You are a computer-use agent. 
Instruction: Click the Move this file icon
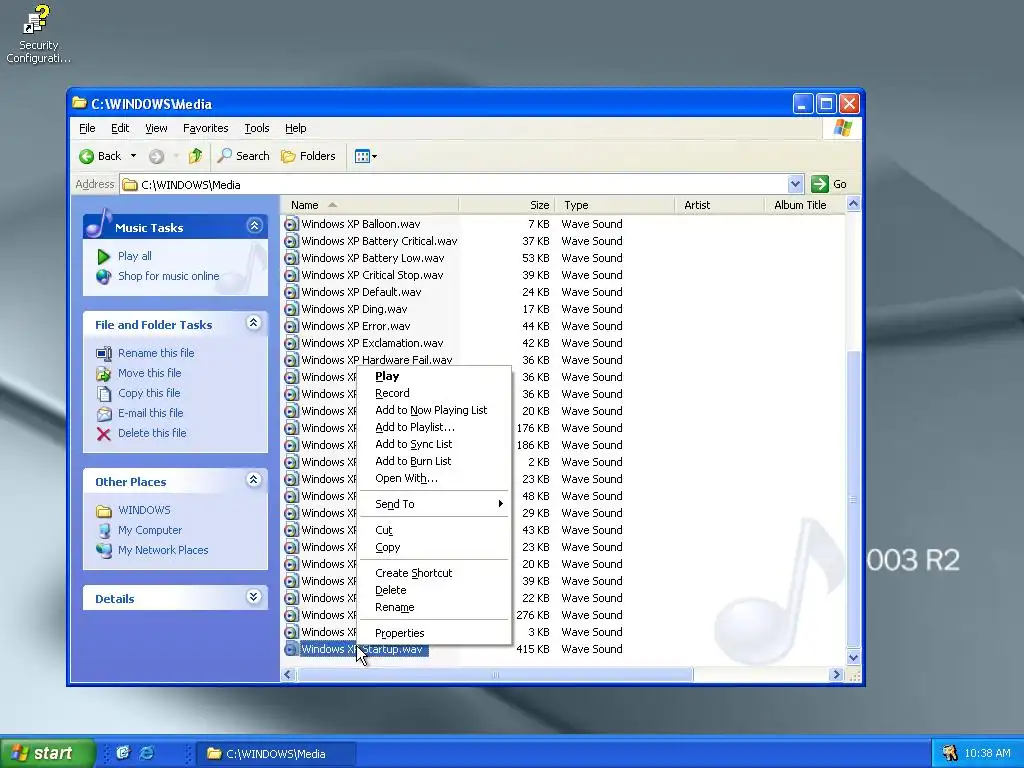[104, 374]
